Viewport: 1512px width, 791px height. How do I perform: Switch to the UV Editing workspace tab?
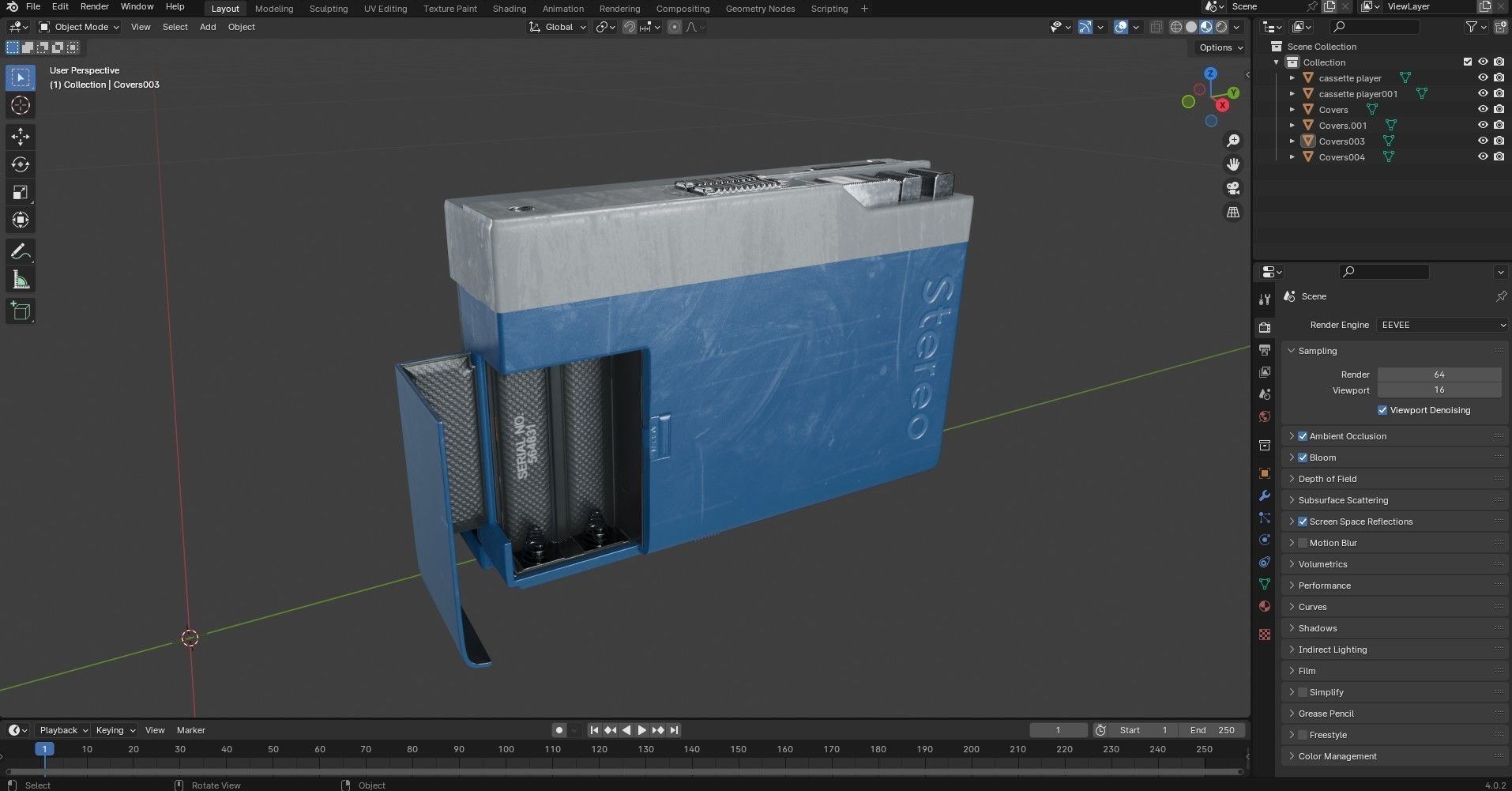pyautogui.click(x=386, y=9)
